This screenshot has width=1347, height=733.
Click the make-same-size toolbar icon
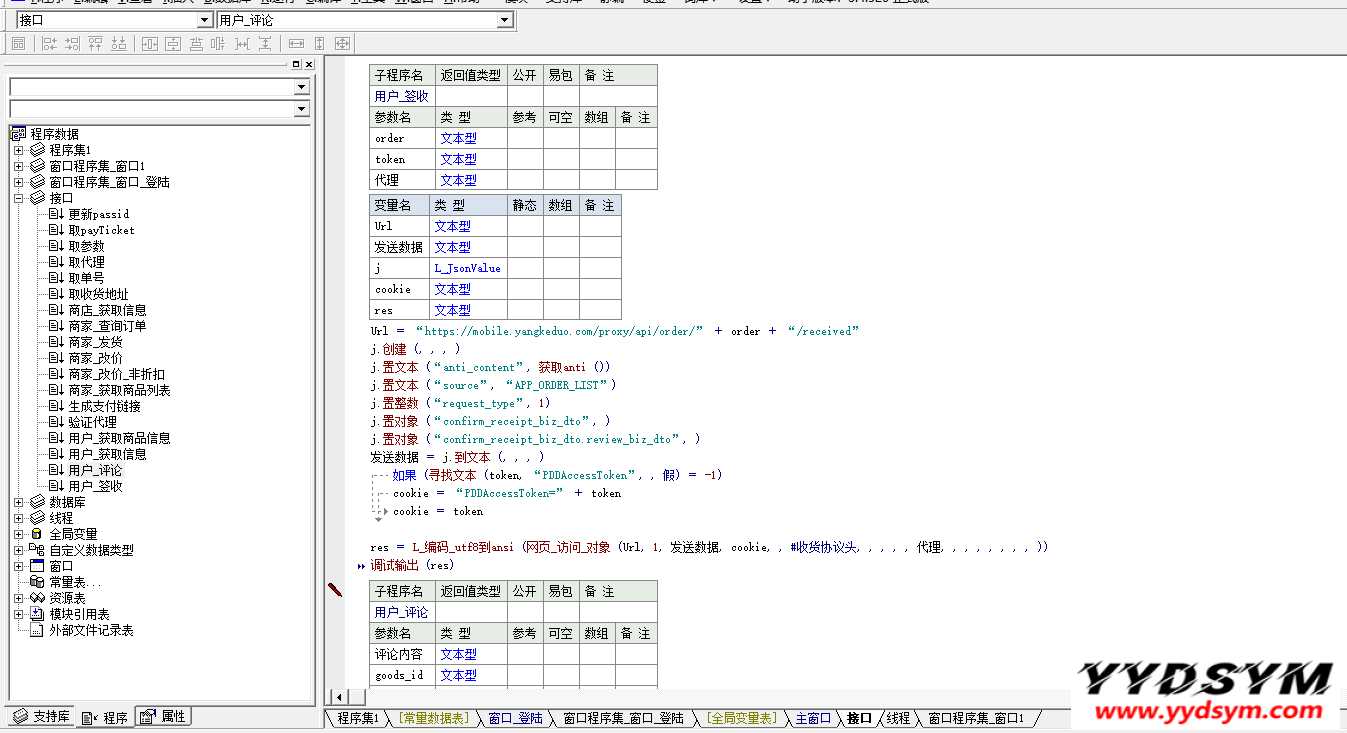click(342, 44)
